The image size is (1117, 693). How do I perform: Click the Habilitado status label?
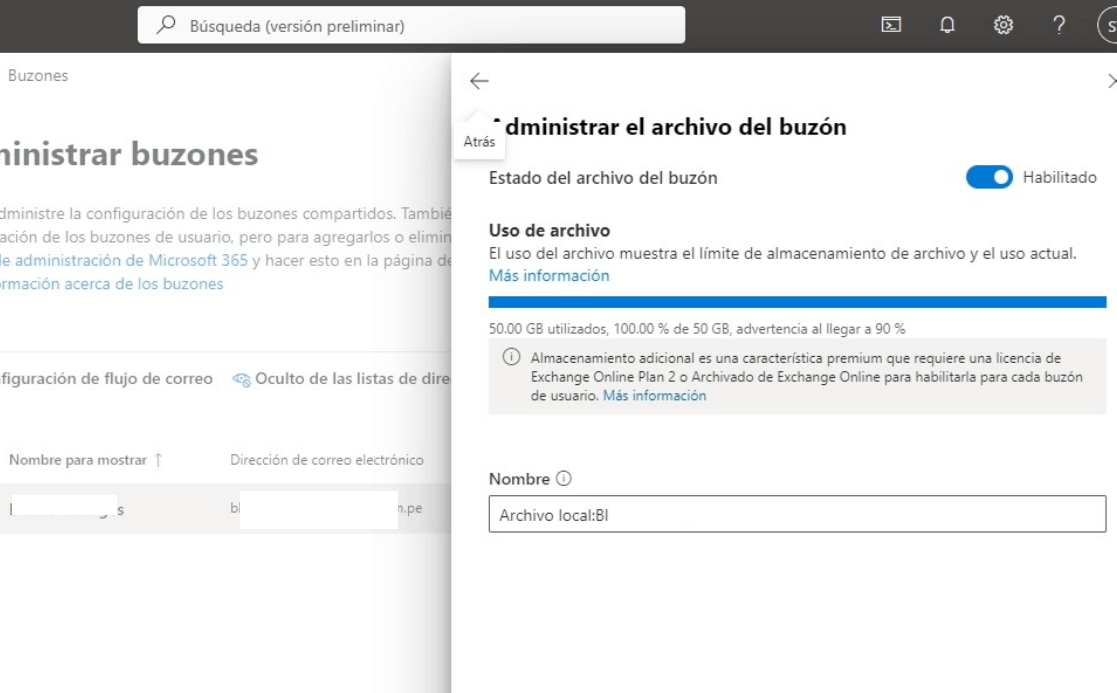[1059, 177]
